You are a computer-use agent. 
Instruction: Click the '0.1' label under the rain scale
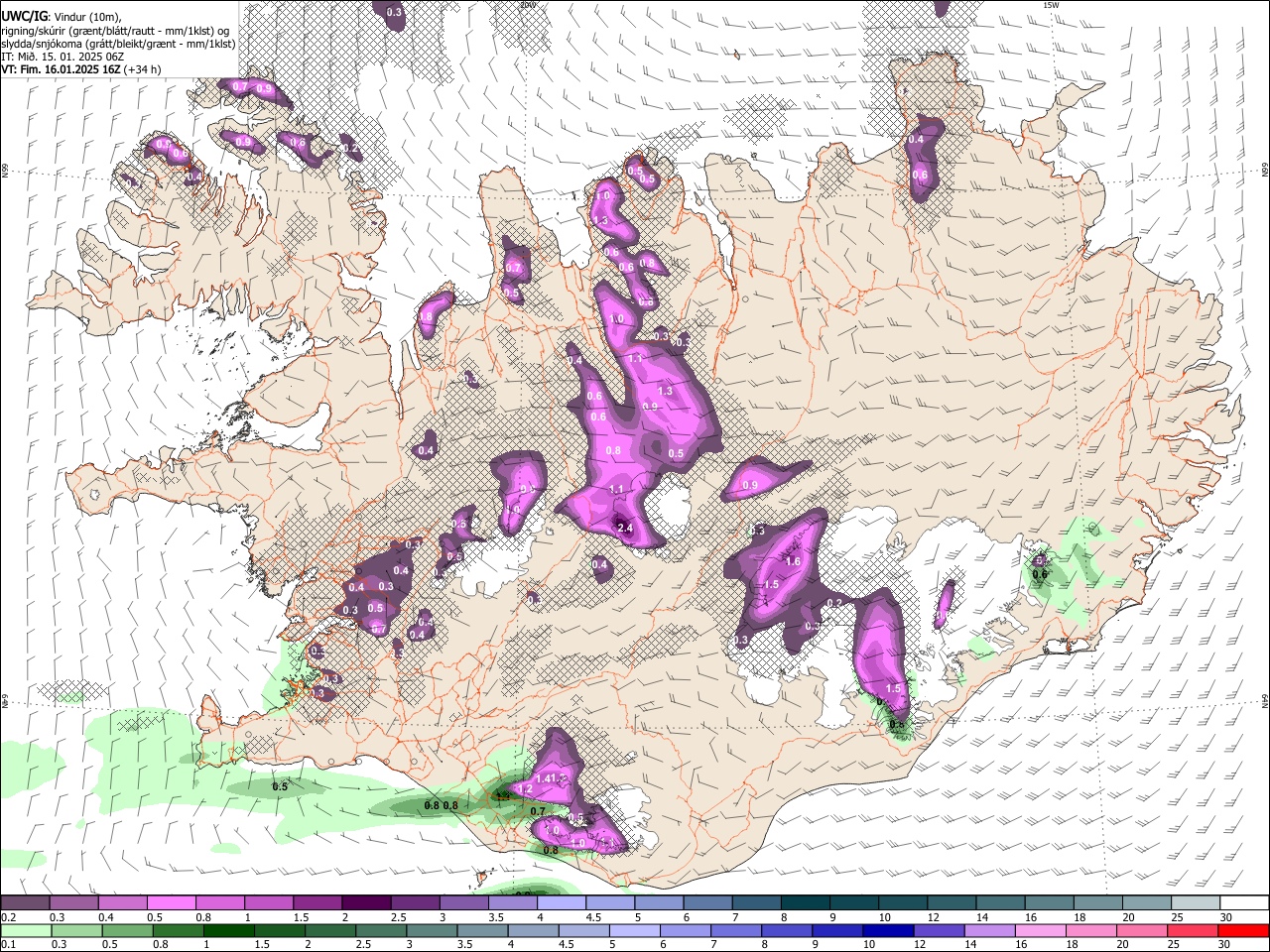click(x=9, y=945)
